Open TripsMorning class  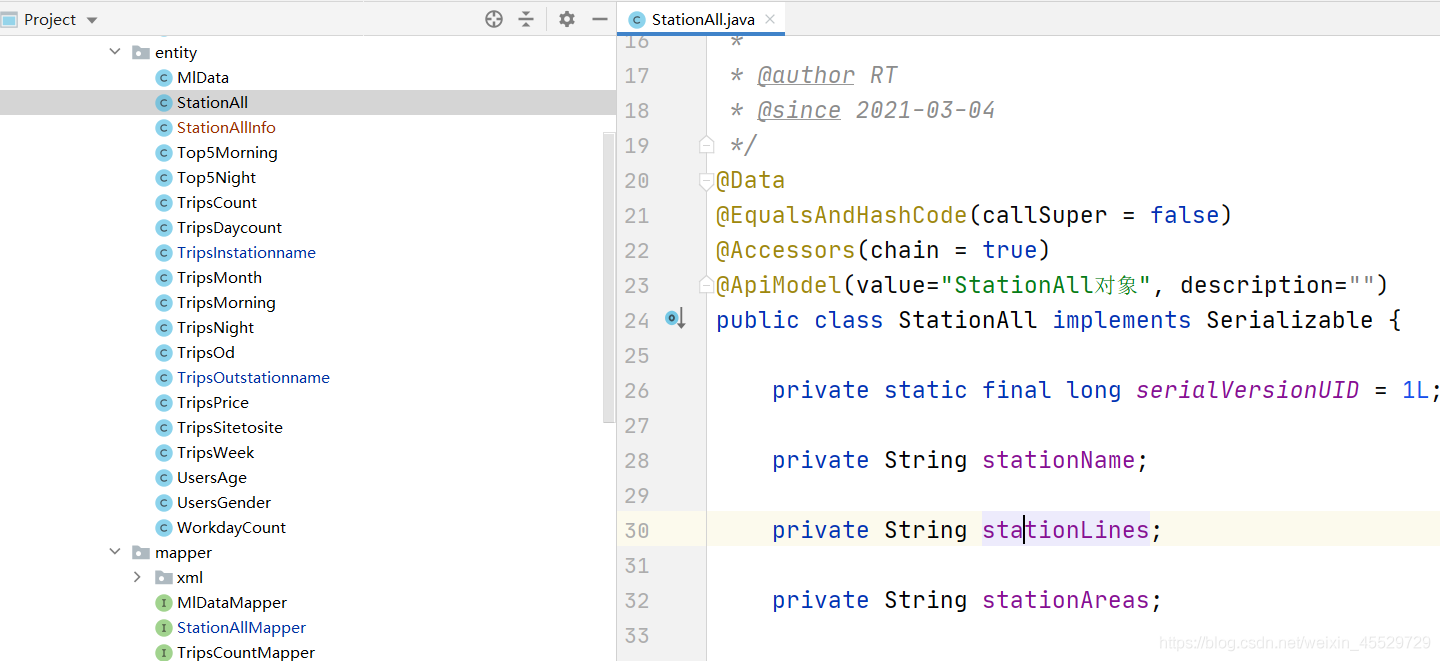pos(226,302)
